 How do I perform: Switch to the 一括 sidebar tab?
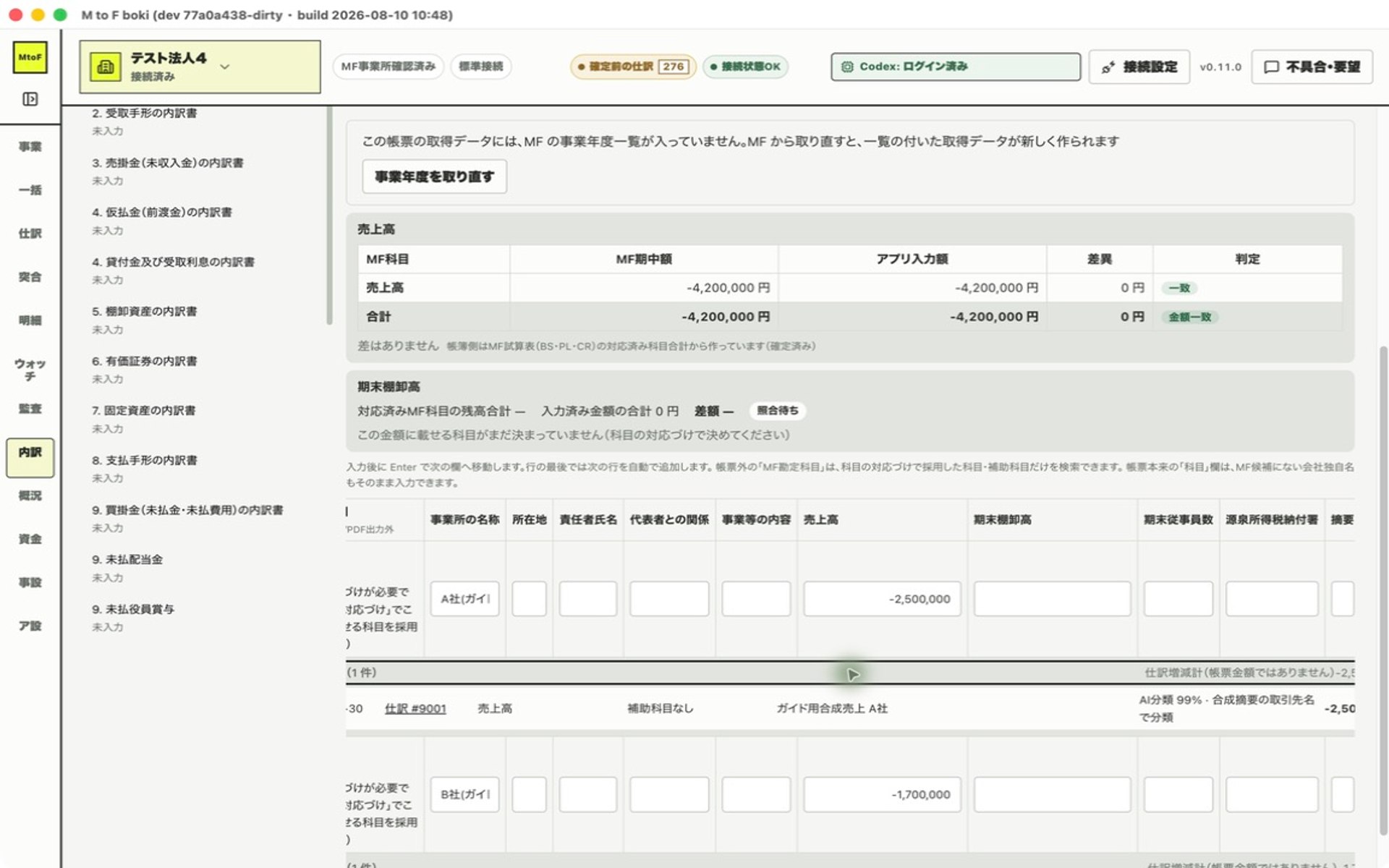(30, 190)
